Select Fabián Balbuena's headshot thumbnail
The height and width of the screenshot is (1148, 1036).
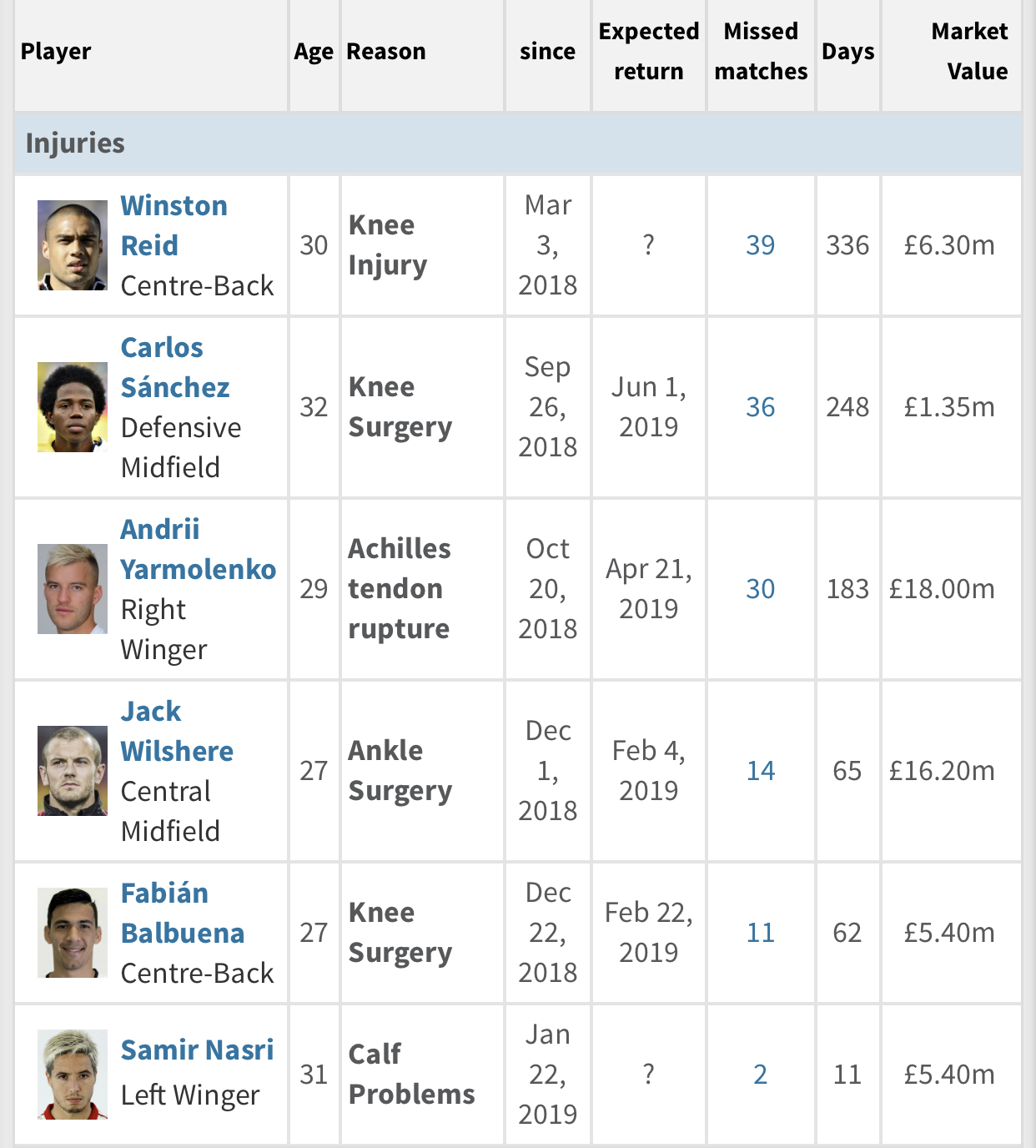click(73, 933)
